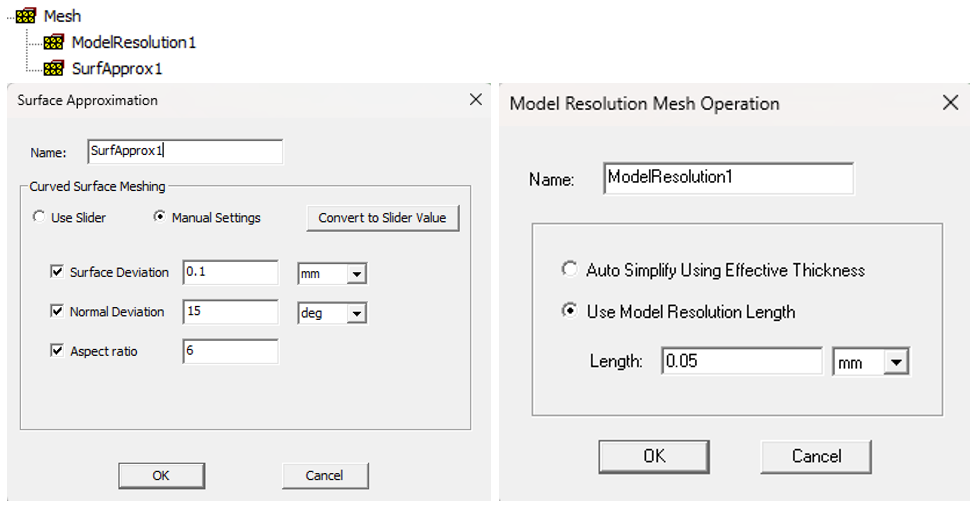Click the ModelResolution1 mesh operation icon
This screenshot has width=976, height=507.
coord(54,43)
